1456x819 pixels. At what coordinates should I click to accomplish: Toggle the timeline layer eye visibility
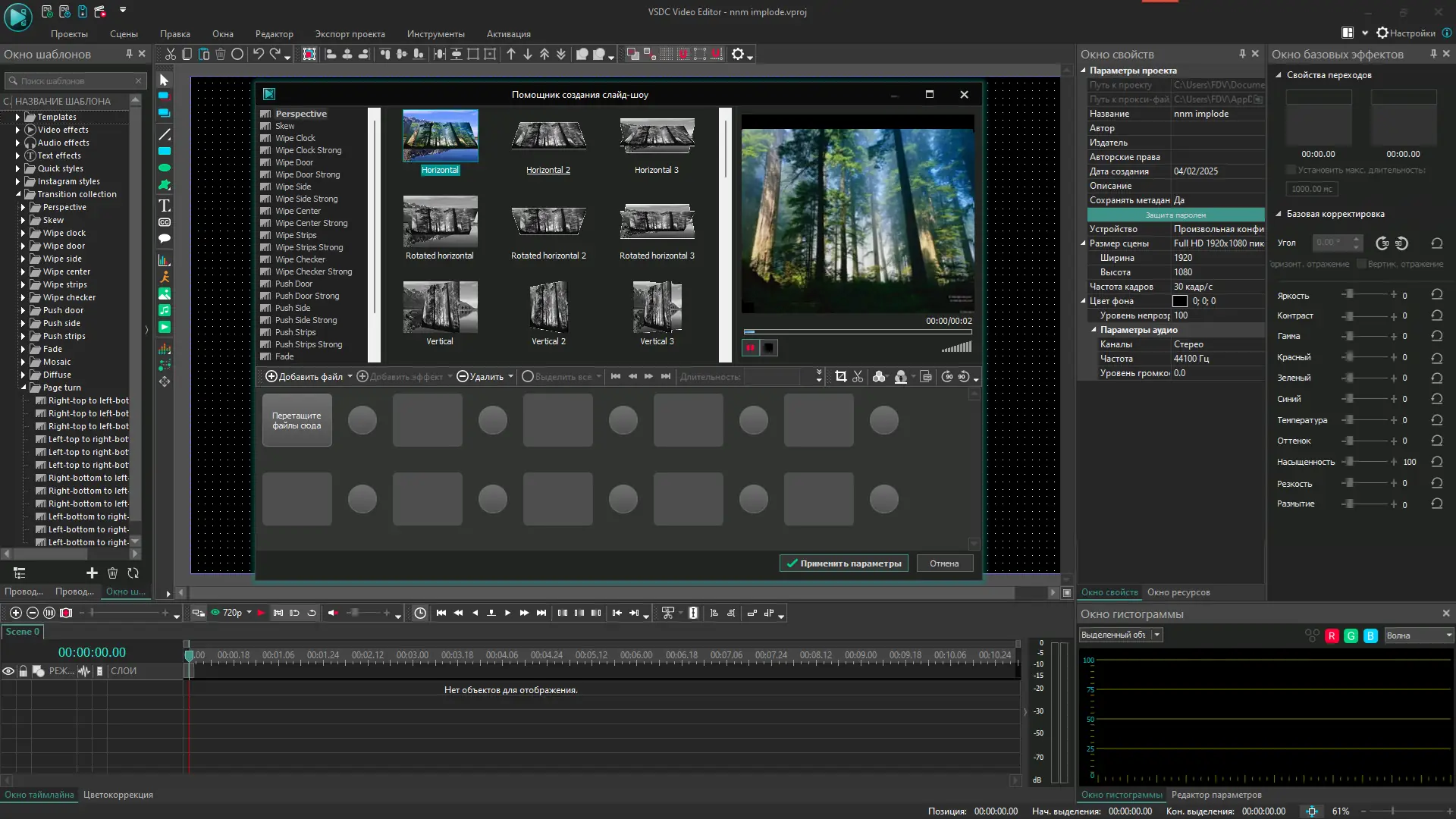(8, 671)
